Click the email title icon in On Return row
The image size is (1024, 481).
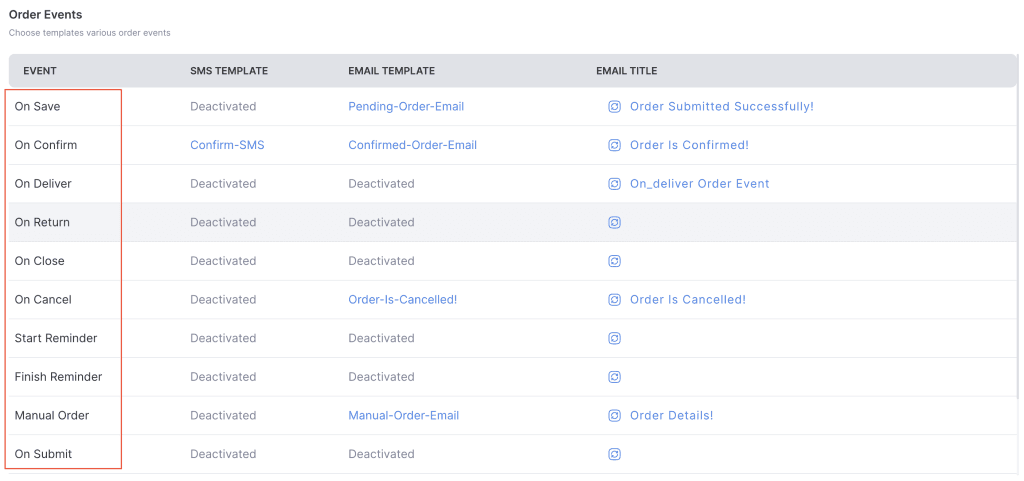[615, 222]
